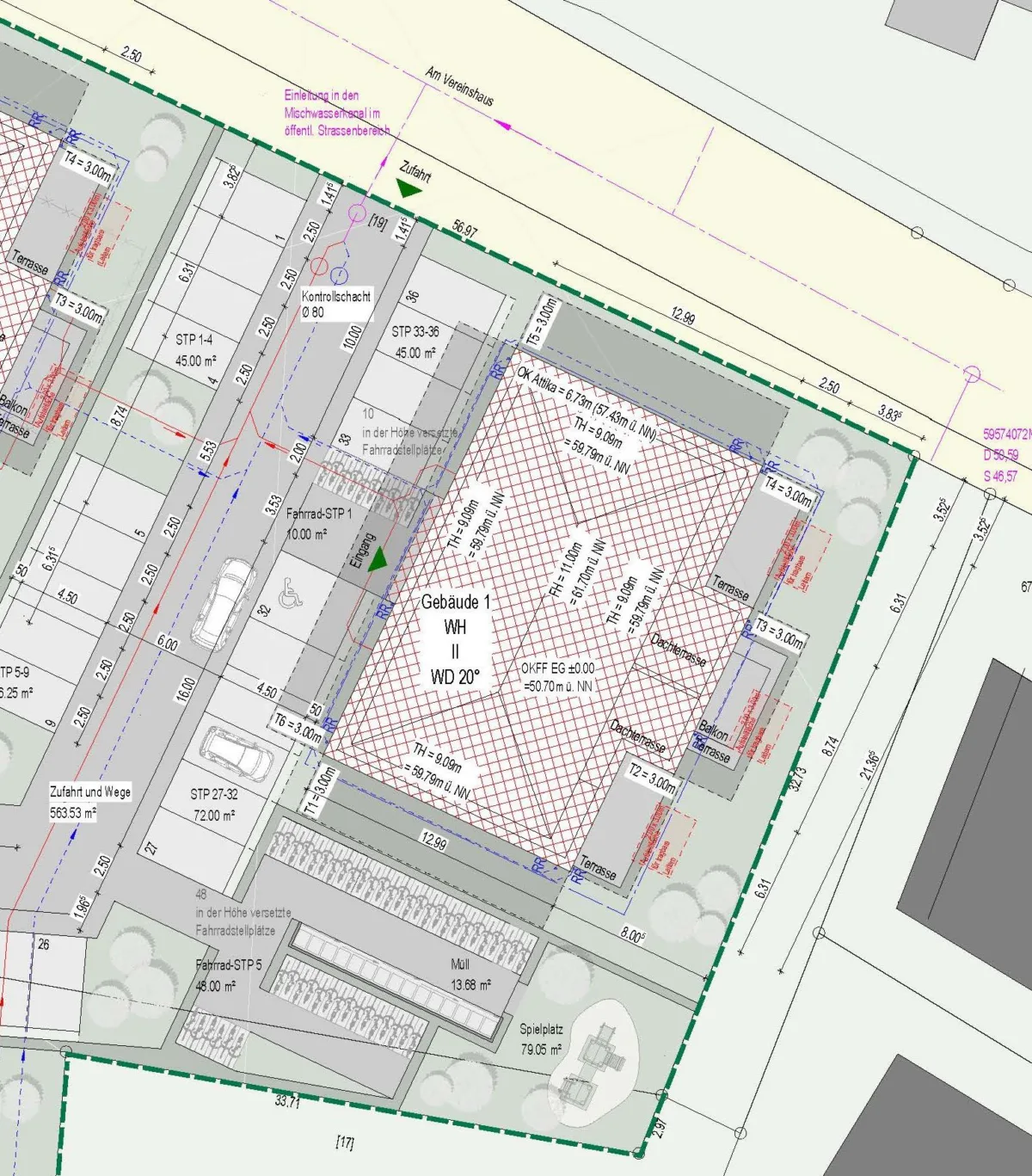1032x1176 pixels.
Task: Select the Kontrollschacht Ø 80 label
Action: [336, 304]
